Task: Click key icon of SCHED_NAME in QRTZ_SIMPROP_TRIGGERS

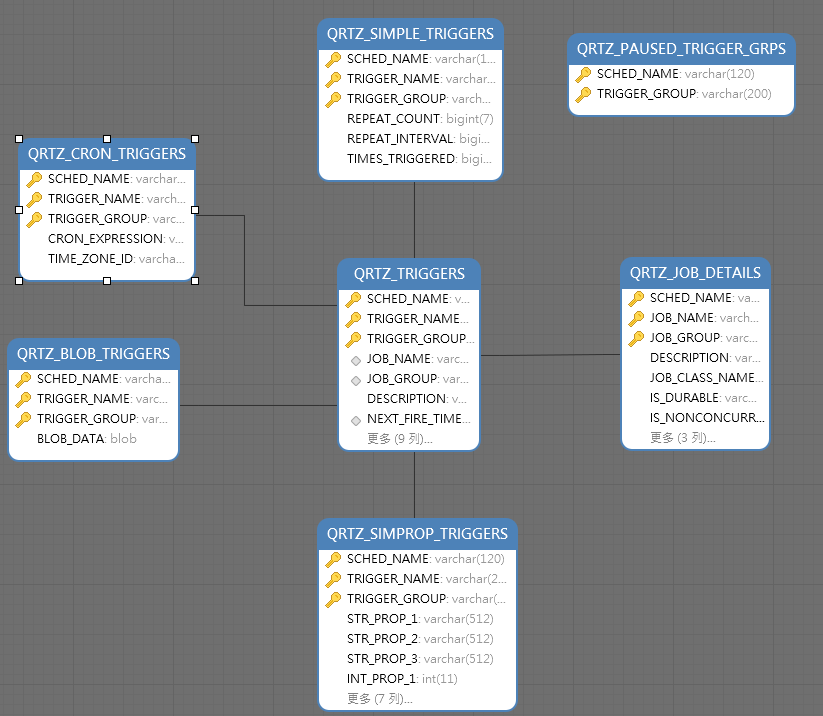Action: point(333,559)
